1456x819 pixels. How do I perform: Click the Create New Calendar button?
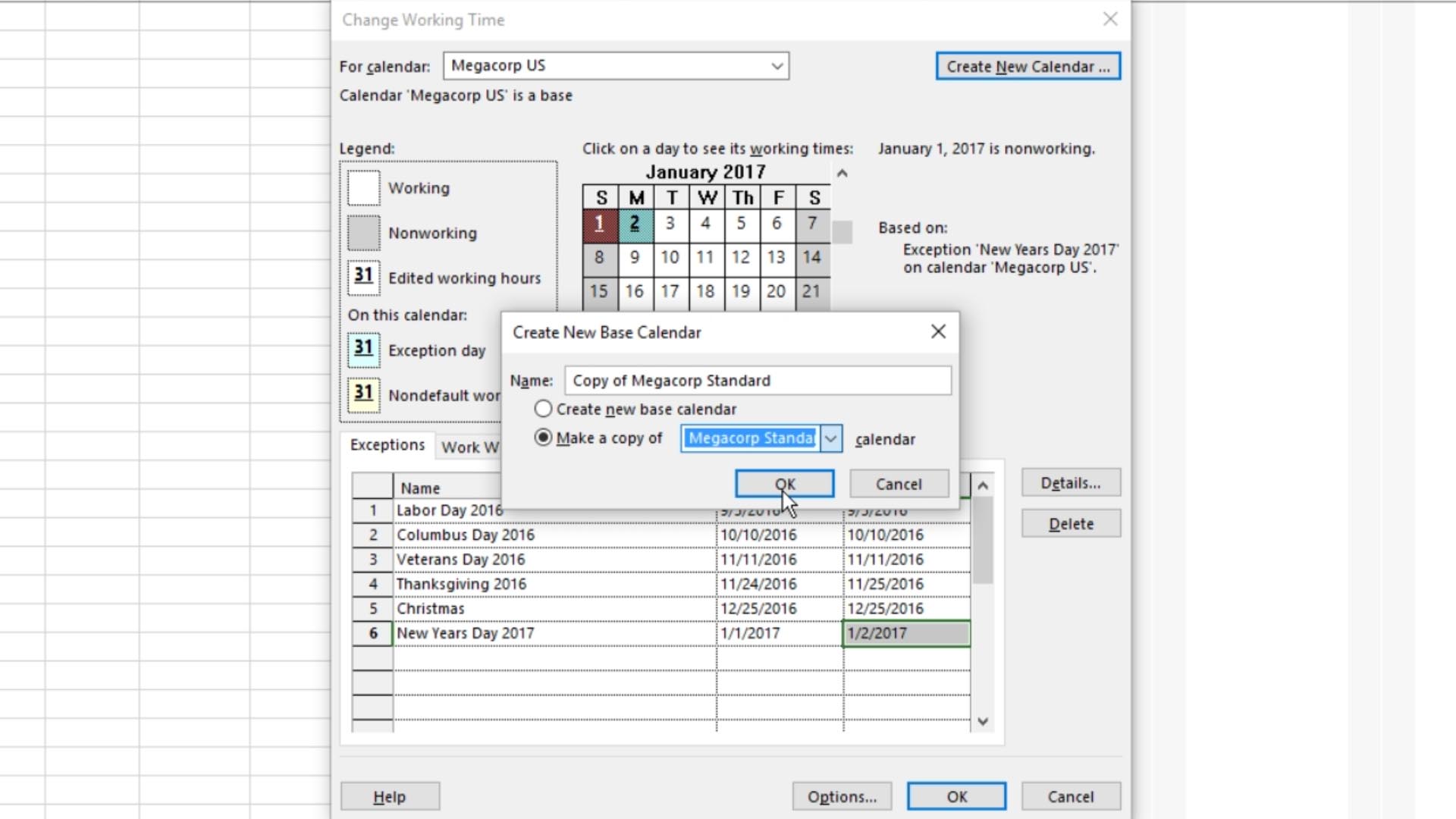click(x=1028, y=66)
